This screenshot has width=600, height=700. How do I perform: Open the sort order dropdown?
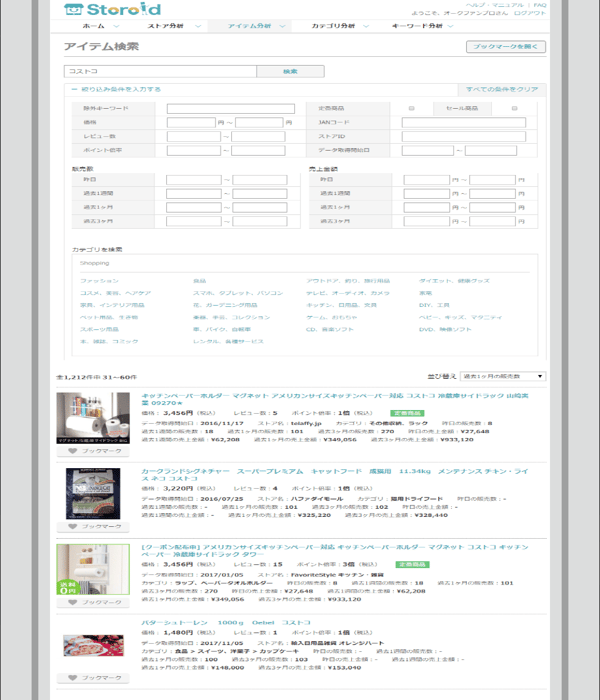click(503, 376)
